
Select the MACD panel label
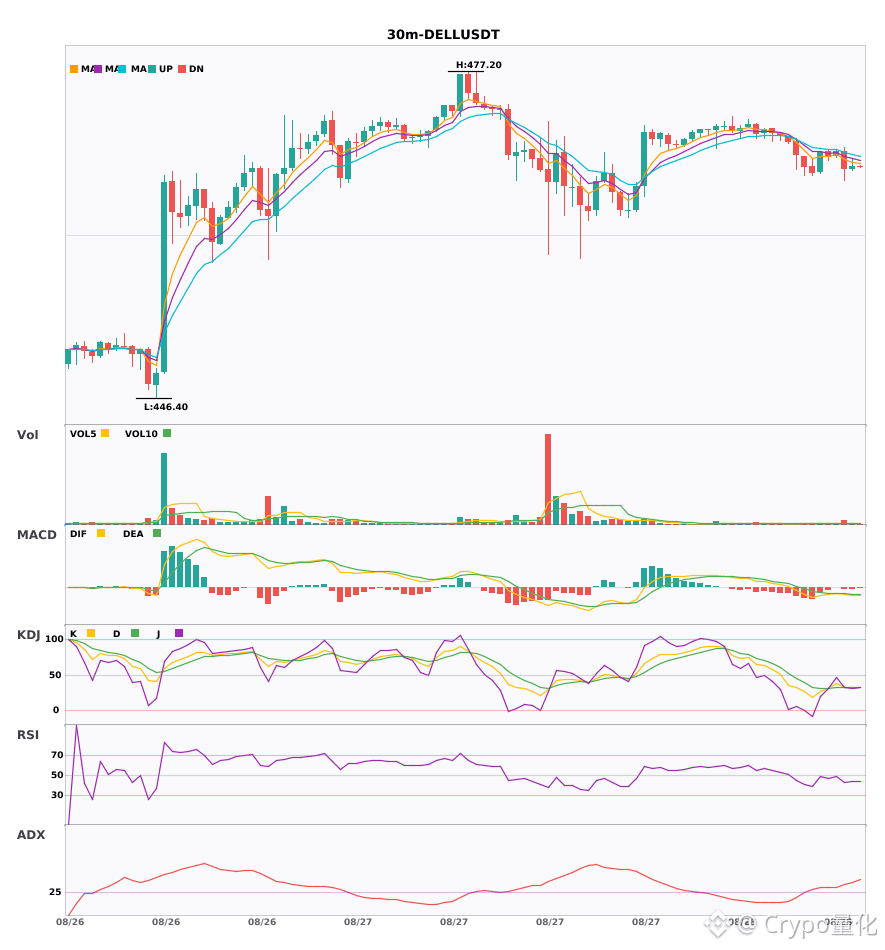click(x=36, y=535)
